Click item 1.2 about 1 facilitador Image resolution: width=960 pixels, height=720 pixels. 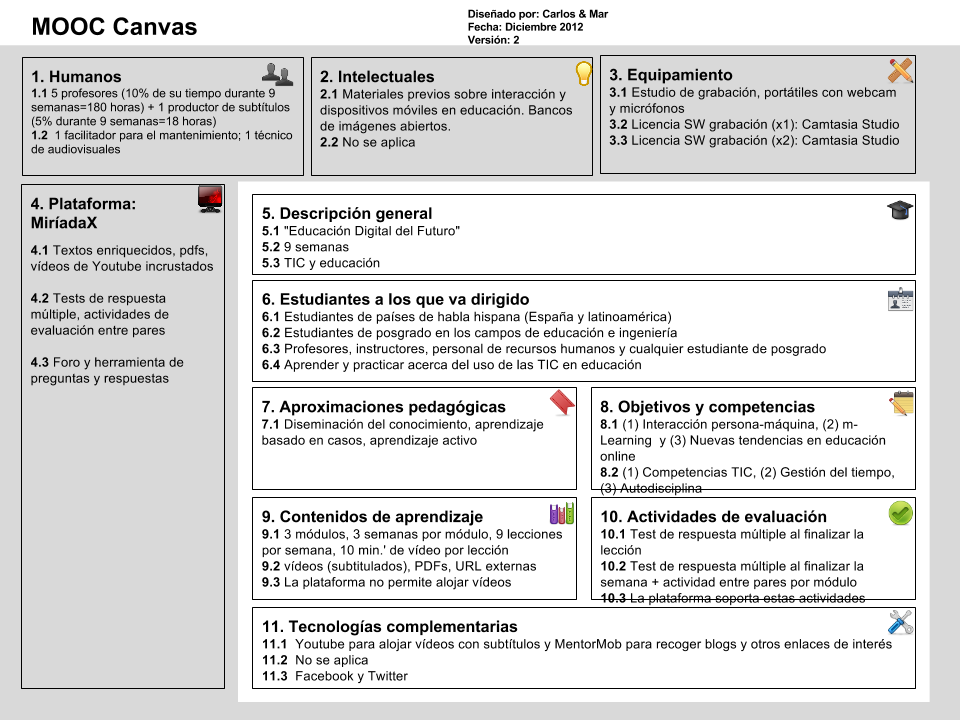pos(162,142)
